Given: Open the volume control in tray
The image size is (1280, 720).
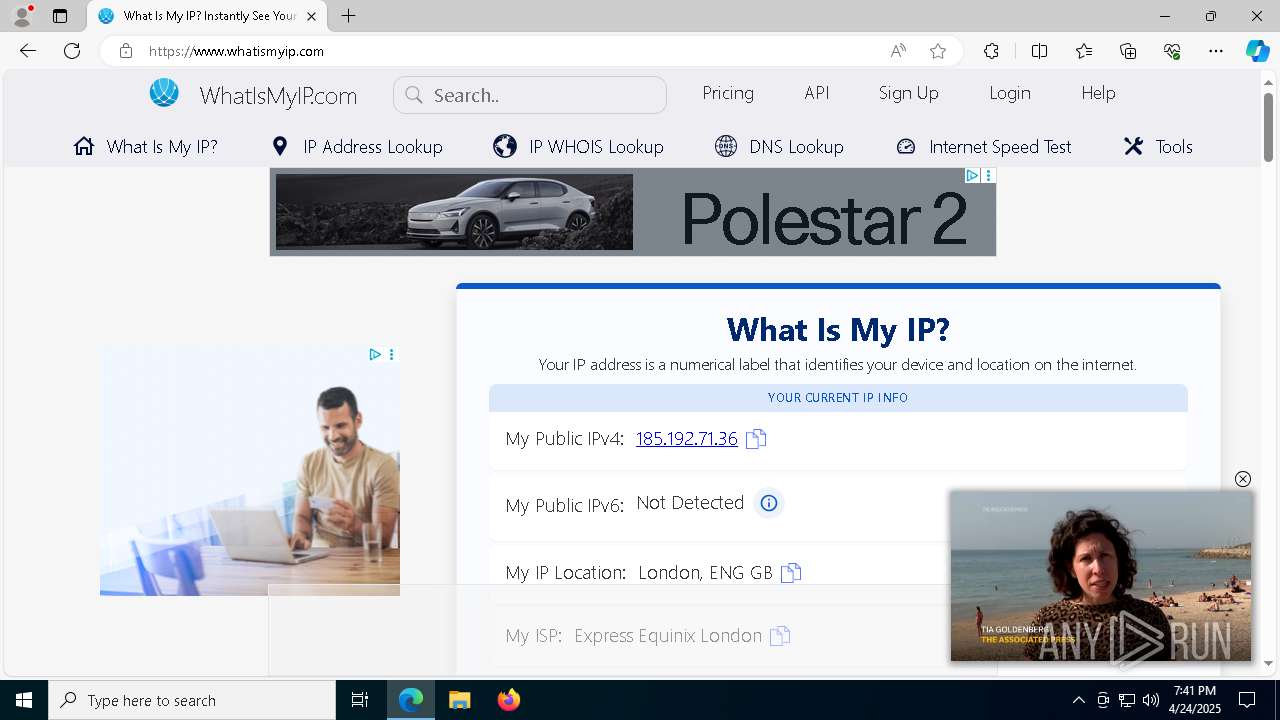Looking at the screenshot, I should 1151,700.
